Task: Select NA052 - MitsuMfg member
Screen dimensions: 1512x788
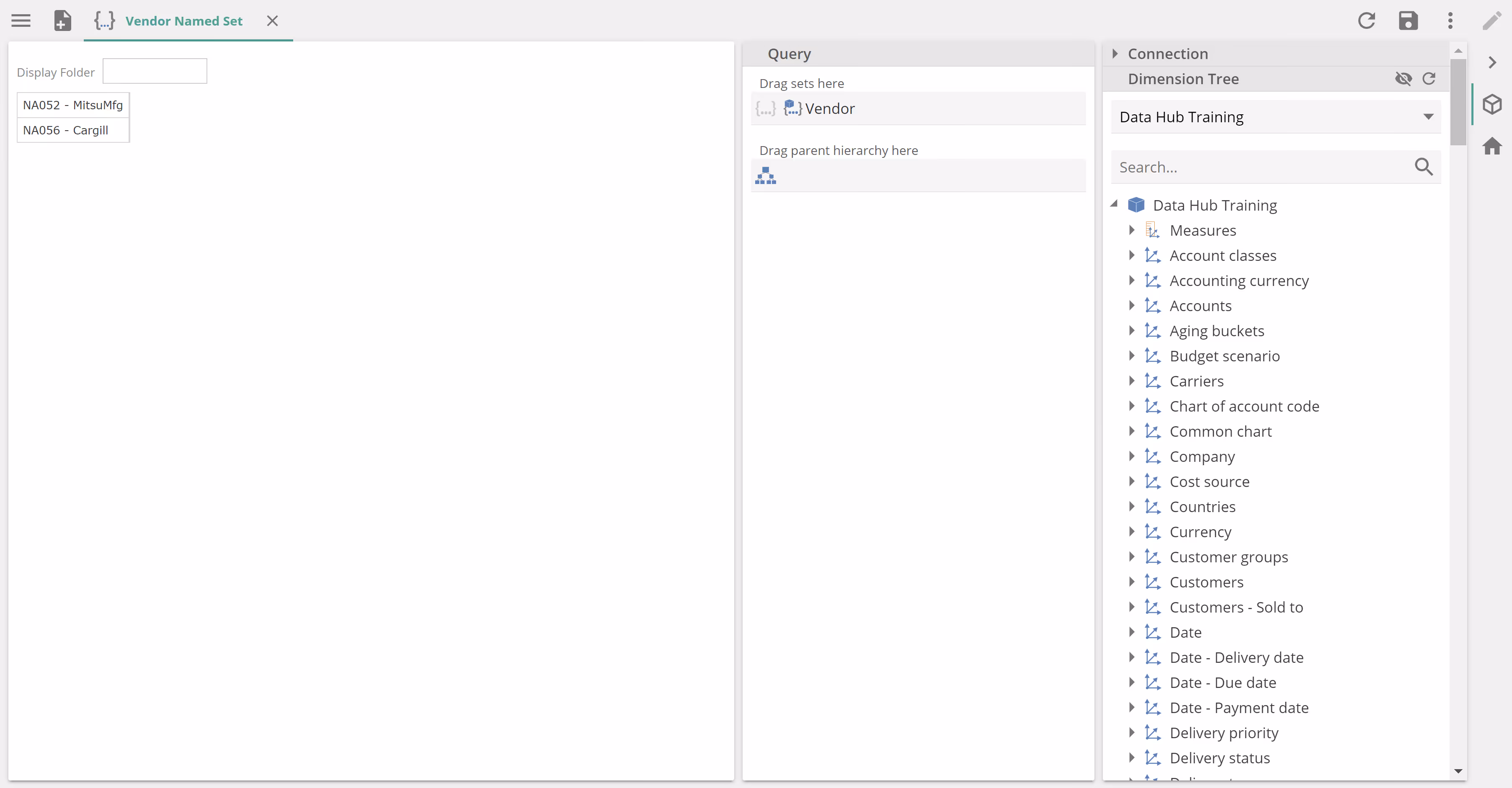Action: point(73,105)
